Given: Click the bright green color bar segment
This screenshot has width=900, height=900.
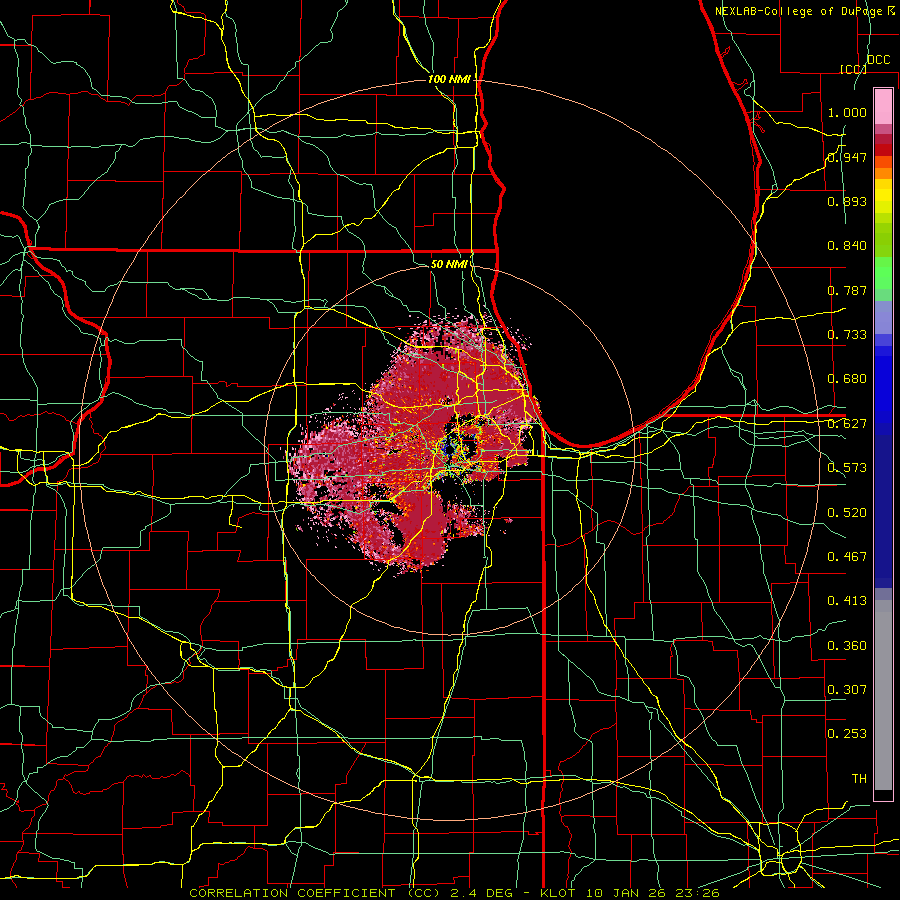Looking at the screenshot, I should point(883,273).
